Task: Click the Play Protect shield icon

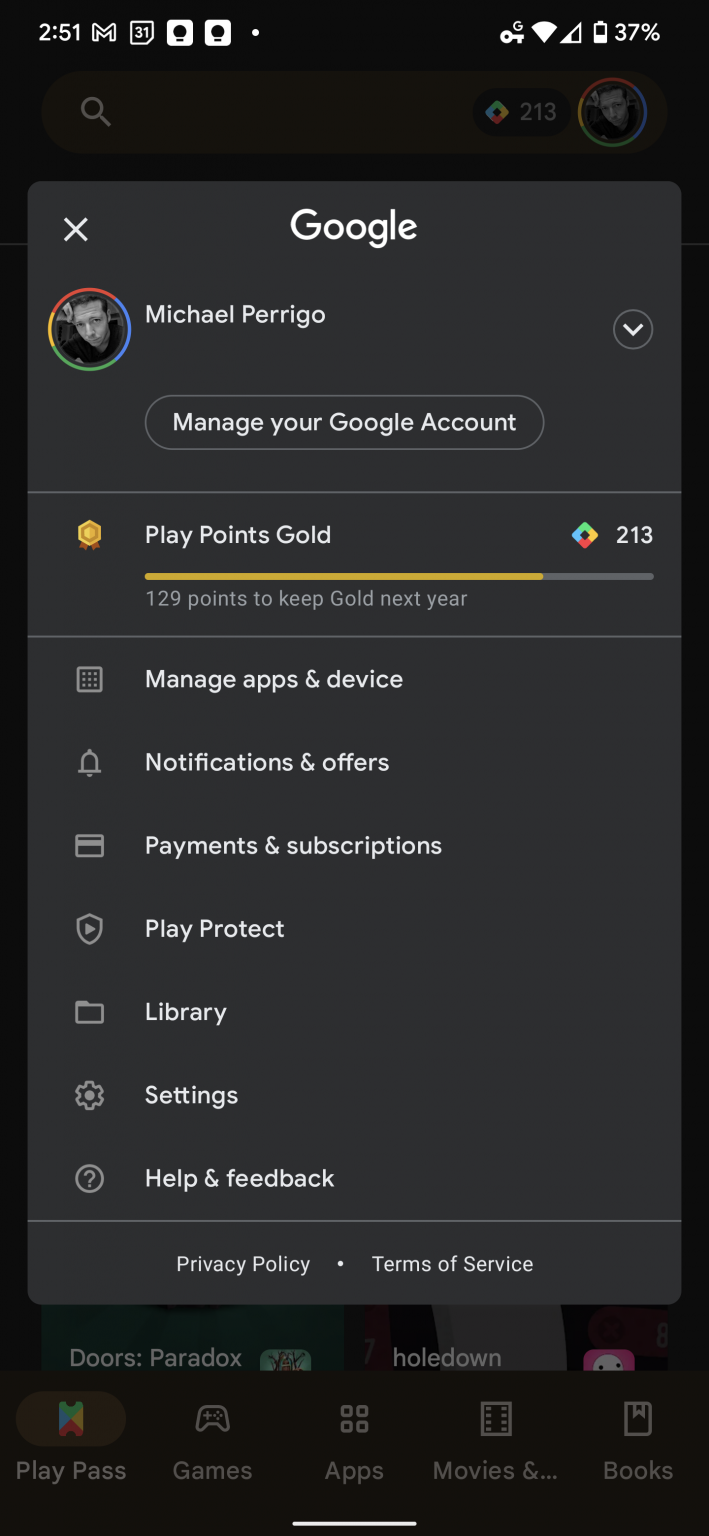Action: 89,928
